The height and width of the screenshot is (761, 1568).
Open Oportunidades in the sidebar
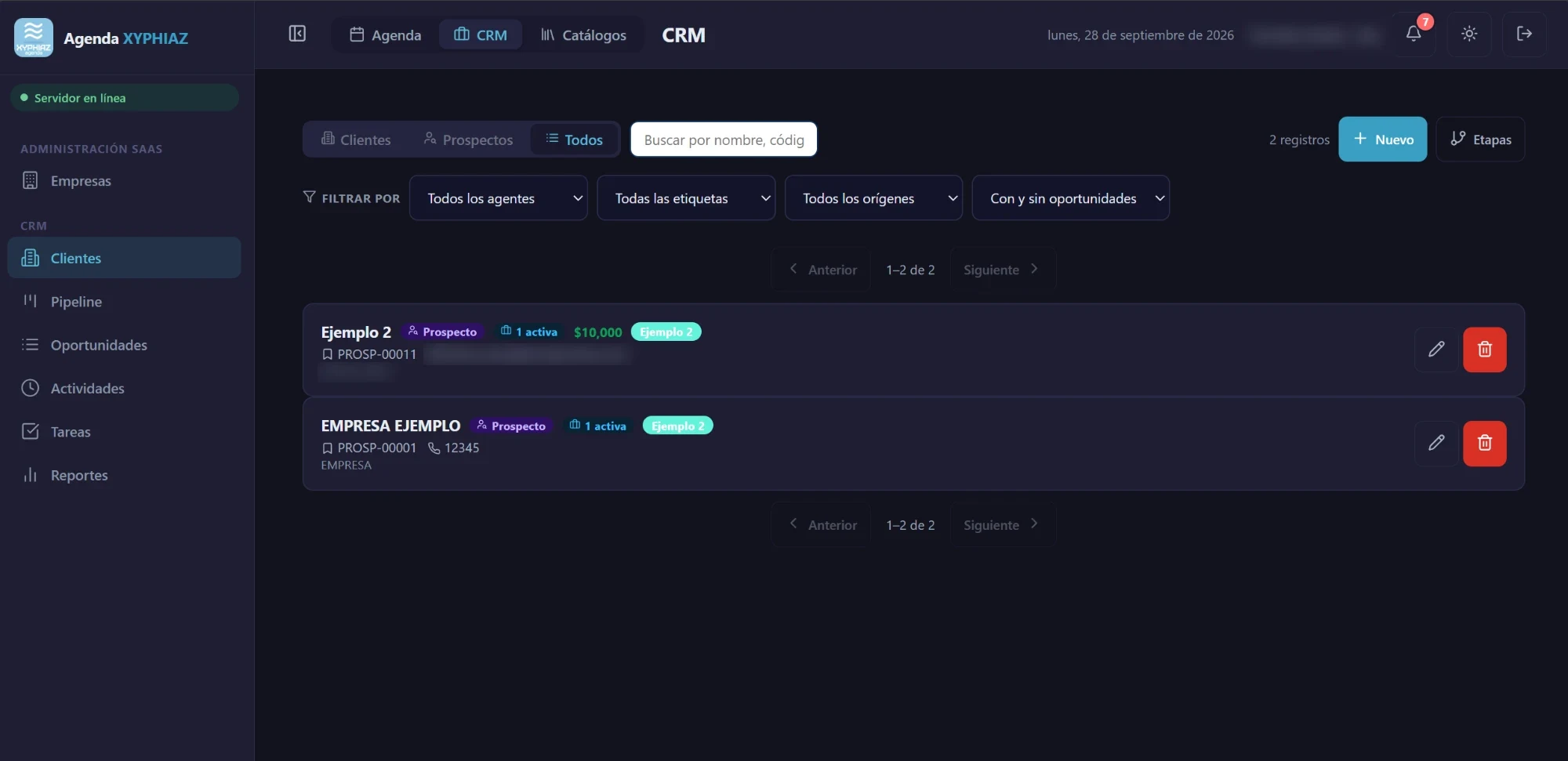click(x=124, y=345)
